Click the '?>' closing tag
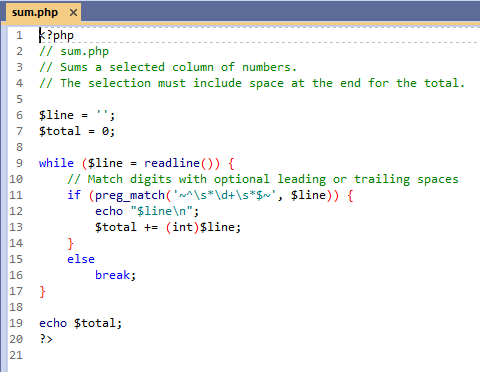The width and height of the screenshot is (480, 372). [46, 339]
